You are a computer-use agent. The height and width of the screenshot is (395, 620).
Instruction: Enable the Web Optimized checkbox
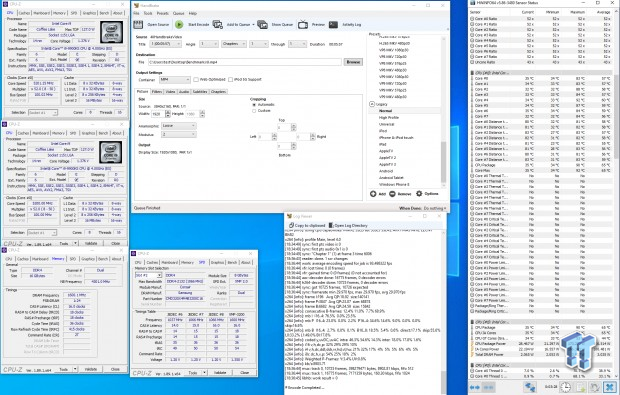(x=196, y=79)
